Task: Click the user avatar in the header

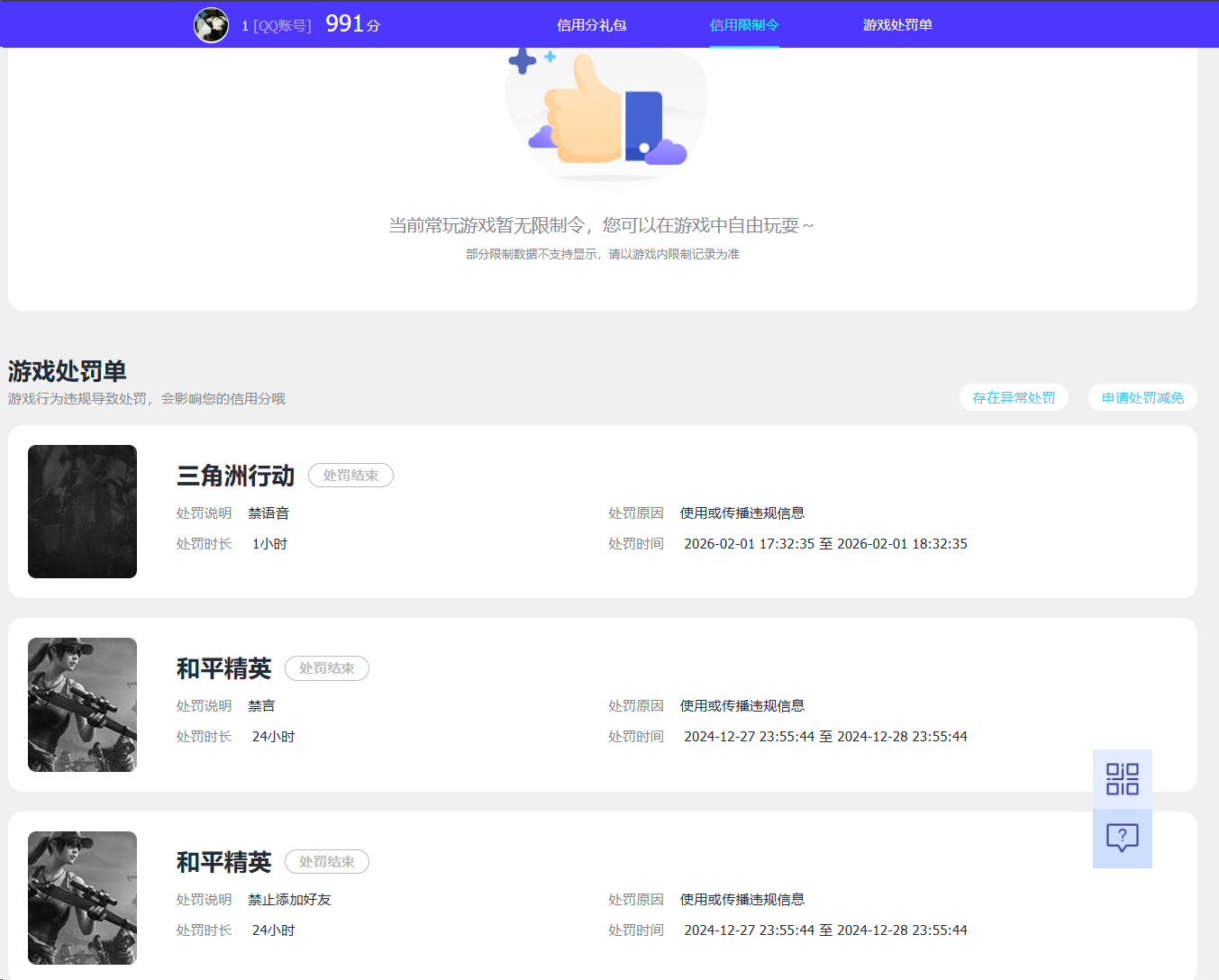Action: (x=211, y=24)
